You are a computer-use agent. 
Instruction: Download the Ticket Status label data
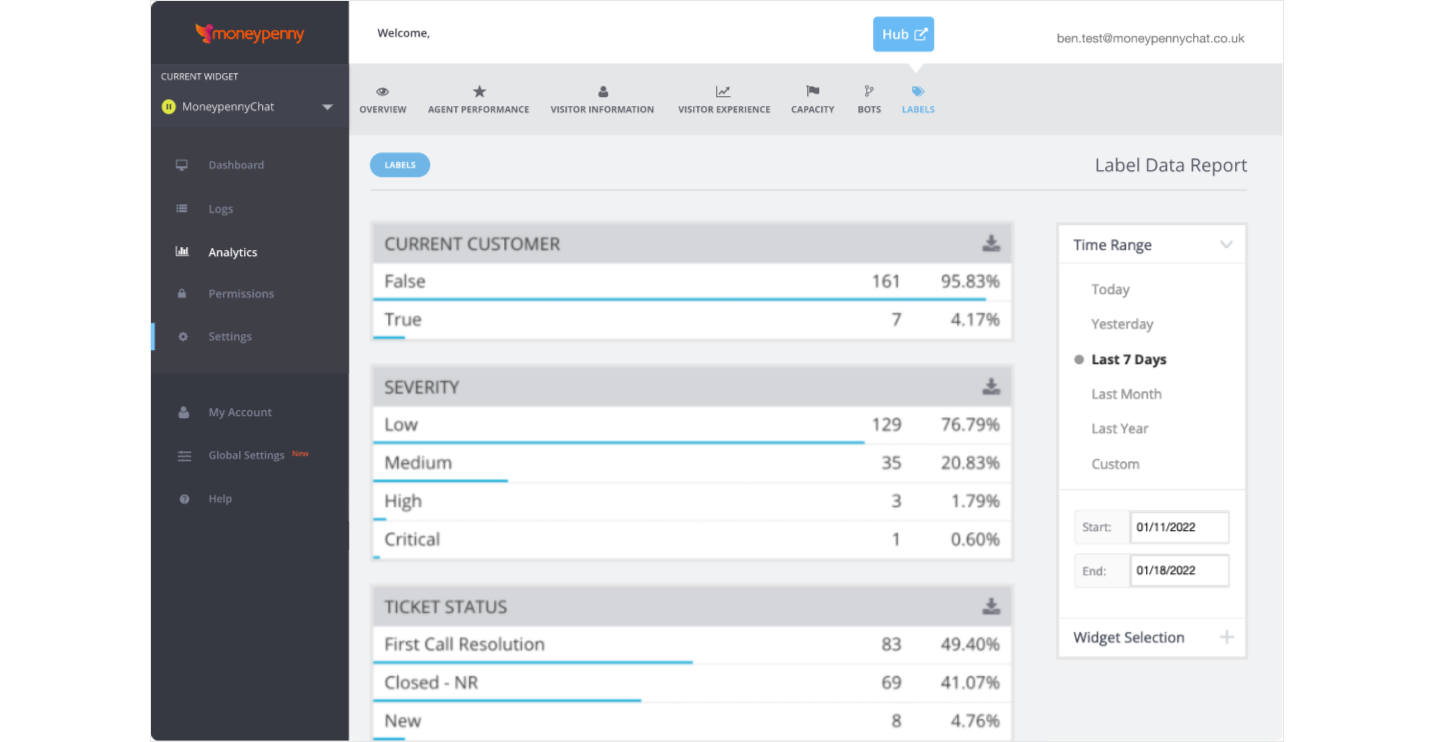pos(990,606)
